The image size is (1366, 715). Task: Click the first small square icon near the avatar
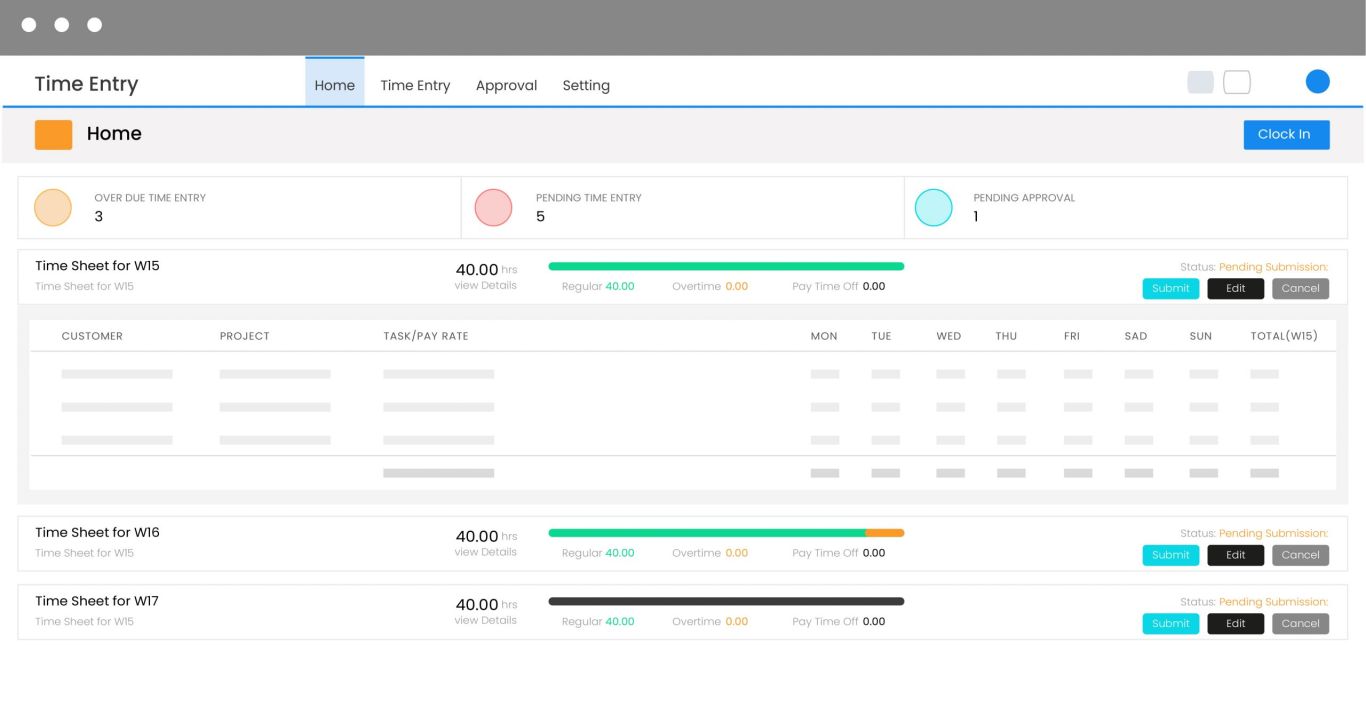[1200, 81]
